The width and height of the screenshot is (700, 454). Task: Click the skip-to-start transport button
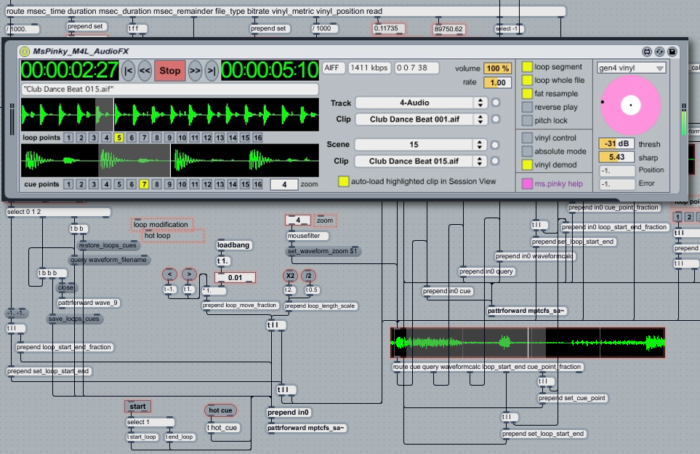click(x=128, y=70)
